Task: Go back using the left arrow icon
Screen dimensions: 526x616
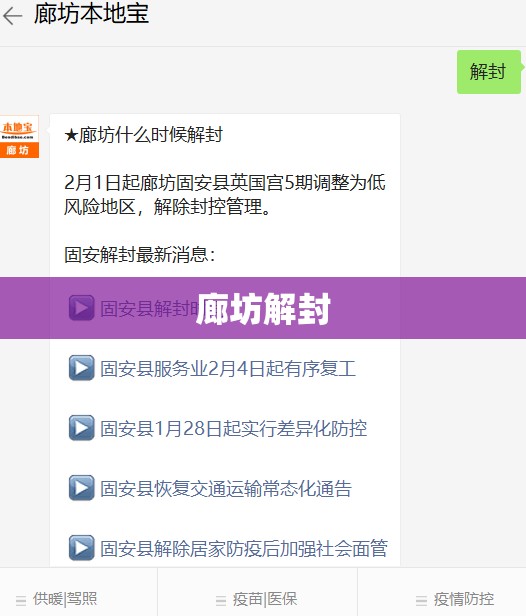Action: (12, 16)
